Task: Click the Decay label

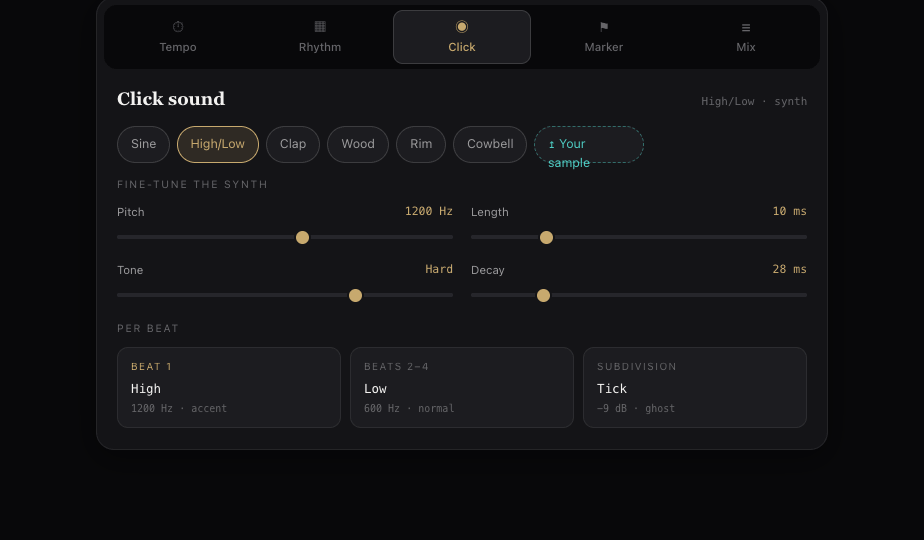Action: coord(488,270)
